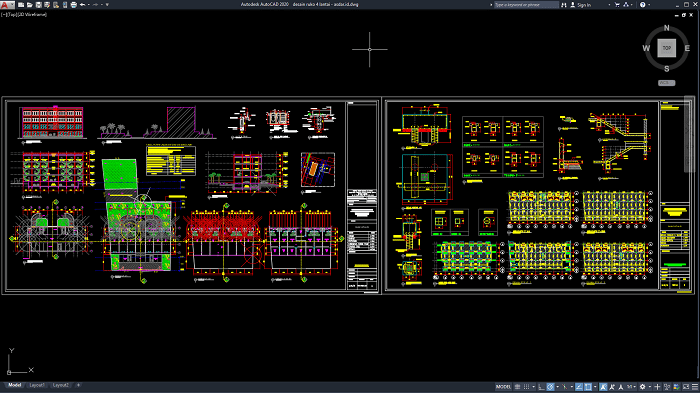This screenshot has width=700, height=393.
Task: Toggle 2D object snap in status bar
Action: pyautogui.click(x=588, y=387)
